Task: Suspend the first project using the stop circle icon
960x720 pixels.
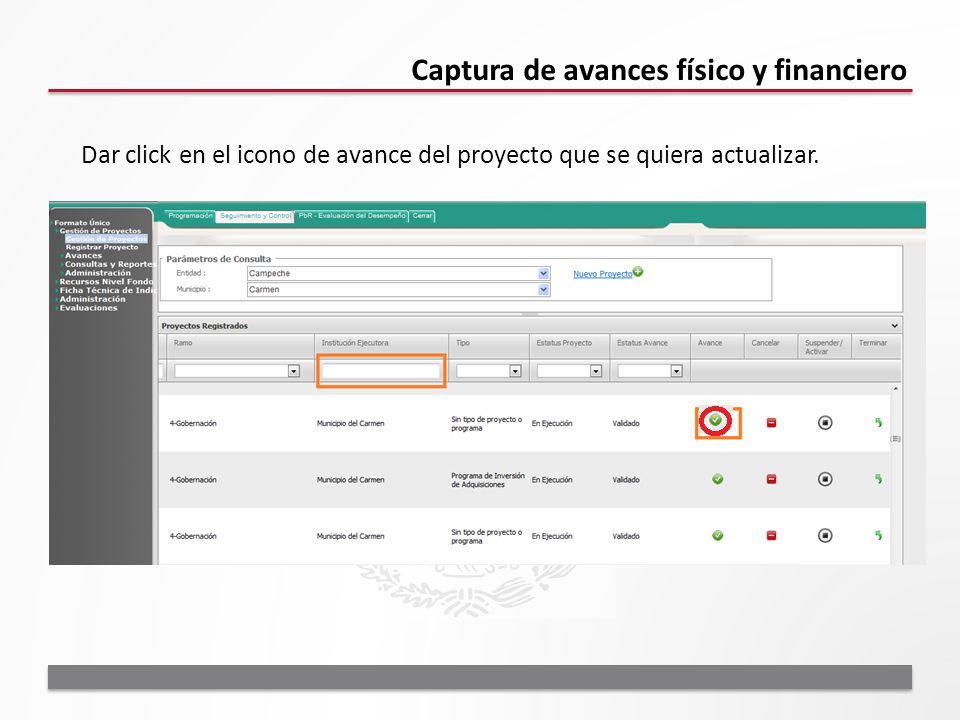Action: point(825,422)
